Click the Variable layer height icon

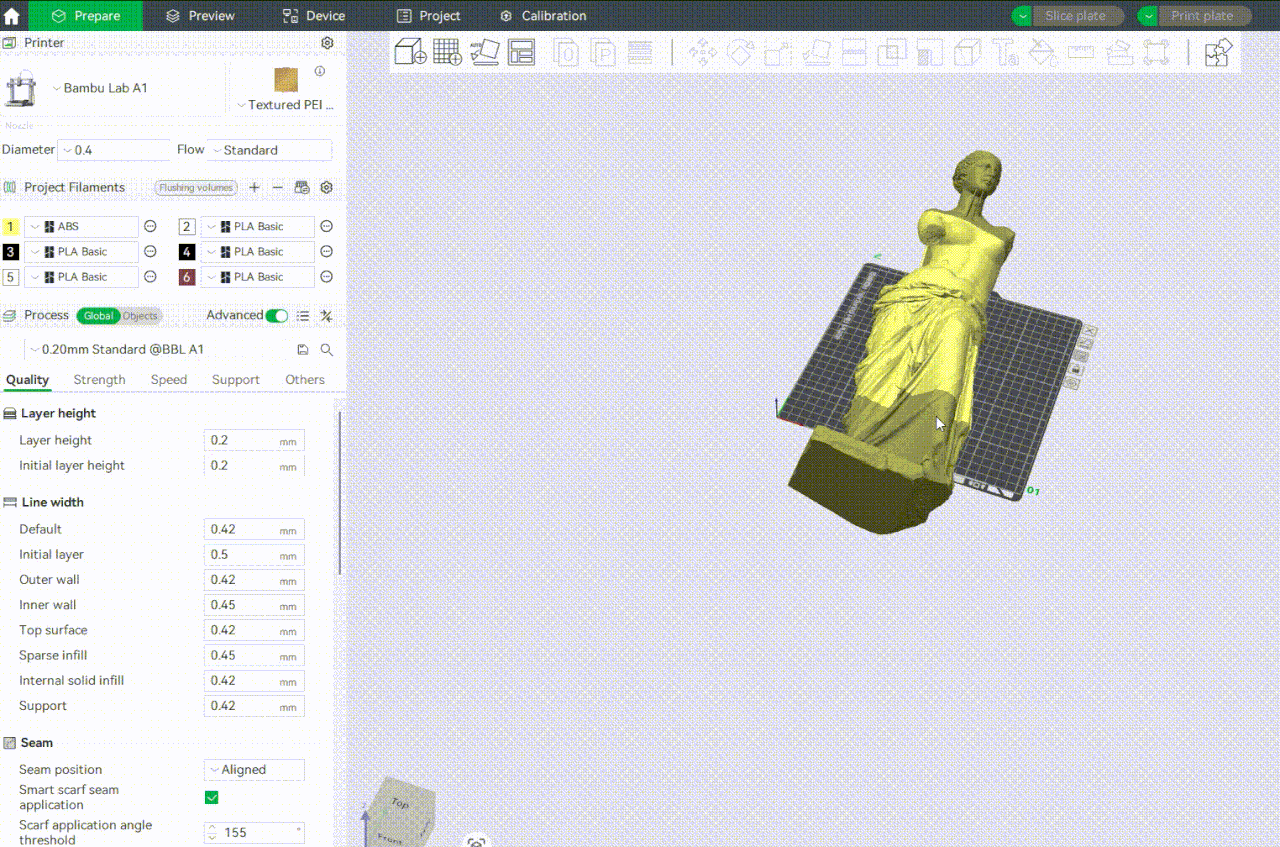[640, 52]
